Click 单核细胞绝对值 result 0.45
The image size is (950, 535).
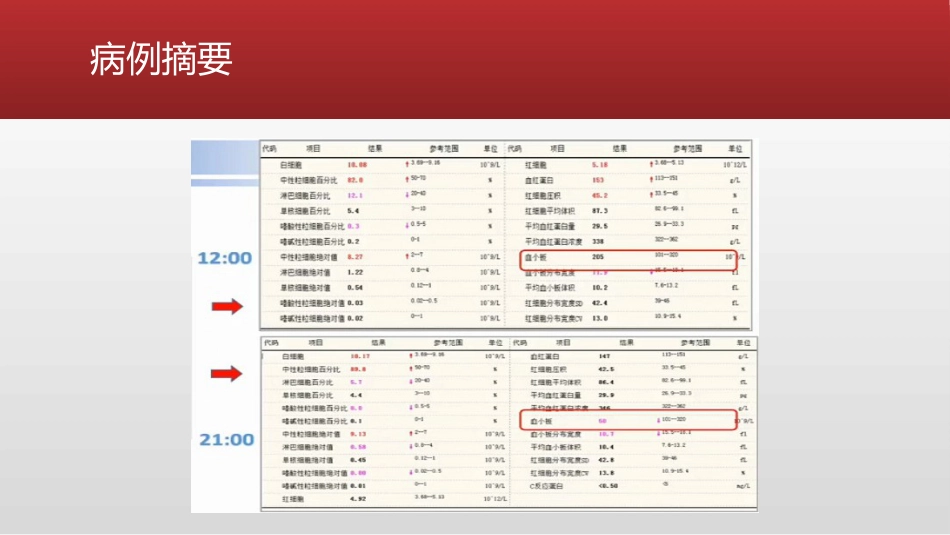pos(358,460)
